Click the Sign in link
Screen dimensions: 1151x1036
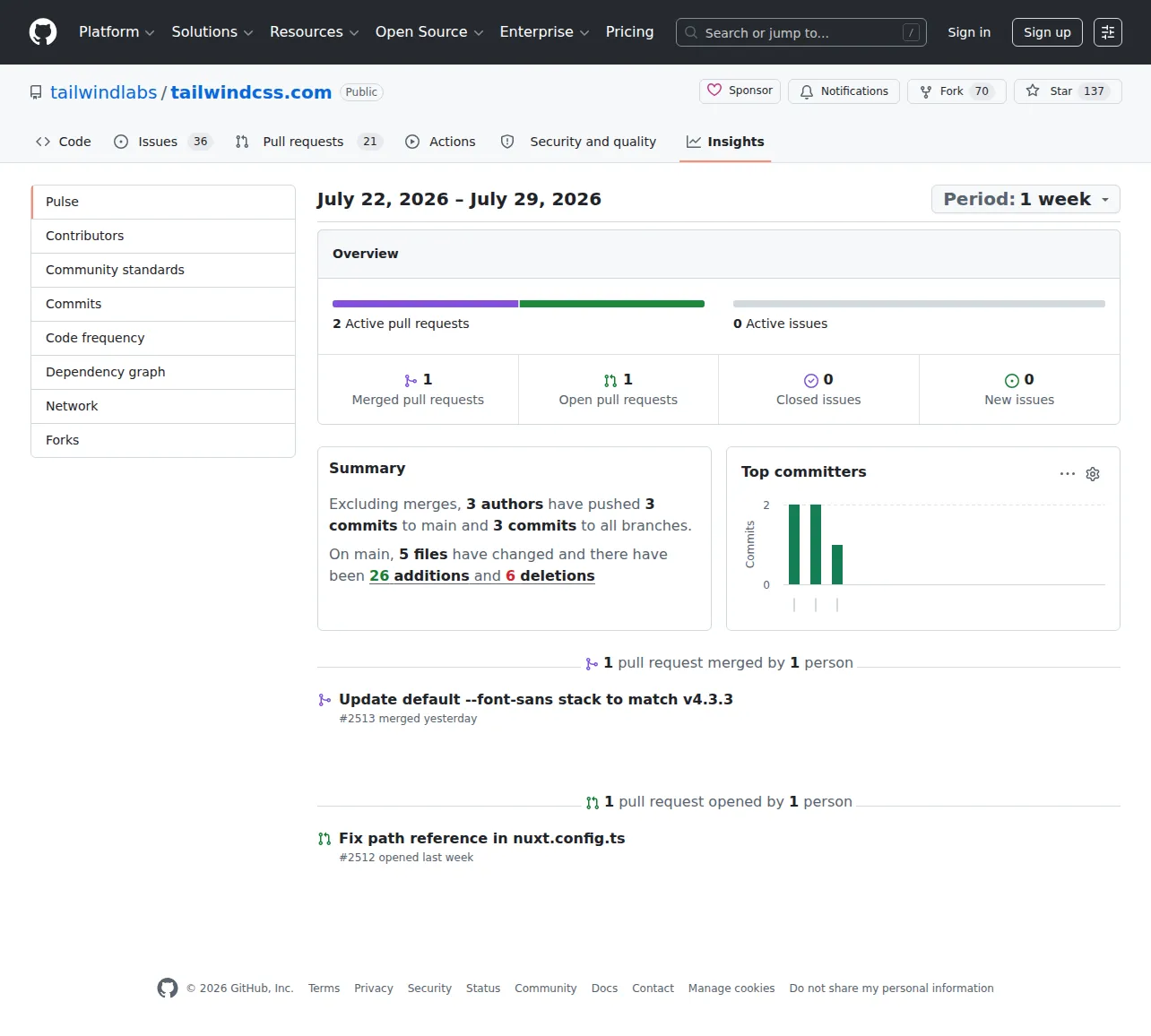pos(969,32)
